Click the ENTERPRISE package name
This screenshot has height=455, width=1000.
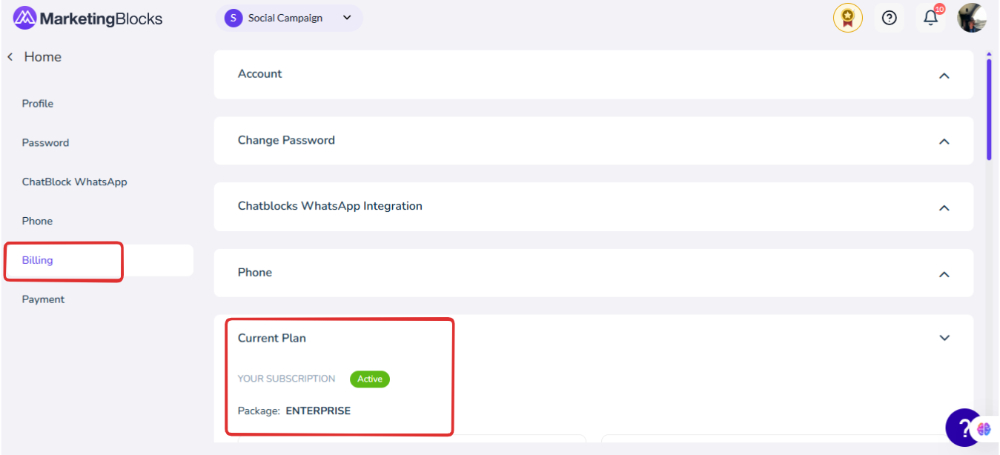[x=318, y=411]
